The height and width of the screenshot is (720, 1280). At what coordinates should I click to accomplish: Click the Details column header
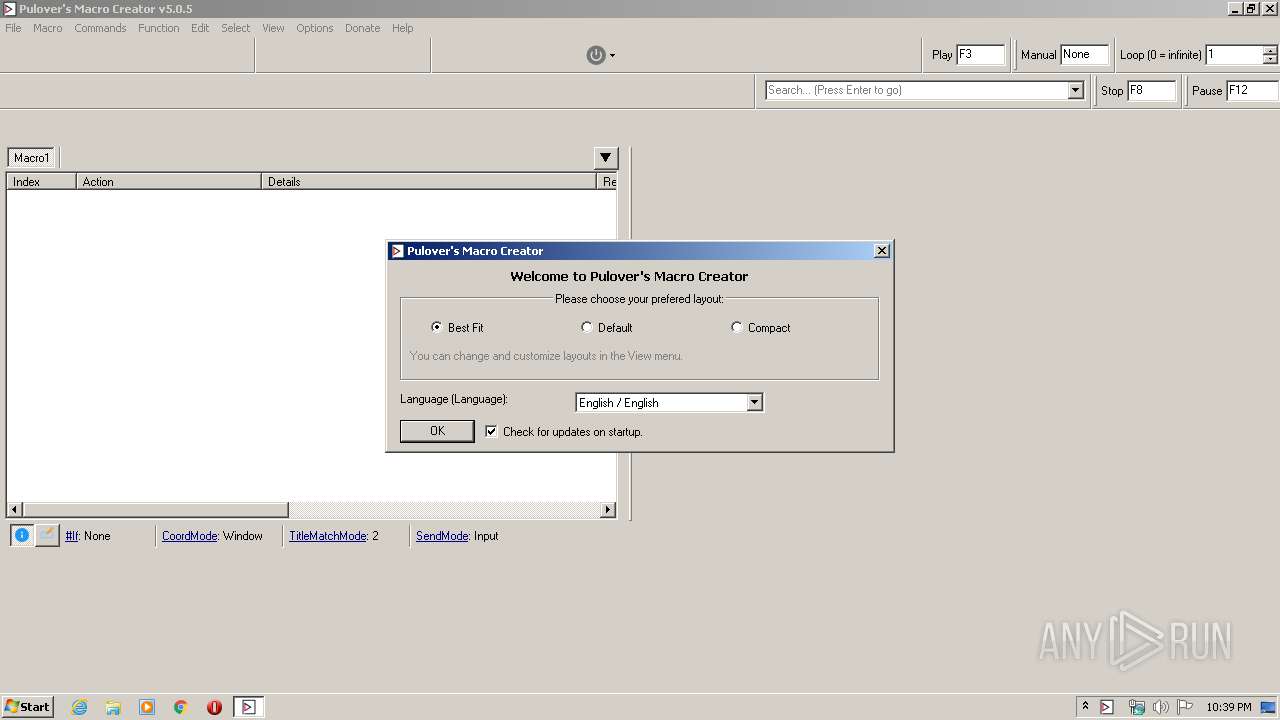[428, 181]
